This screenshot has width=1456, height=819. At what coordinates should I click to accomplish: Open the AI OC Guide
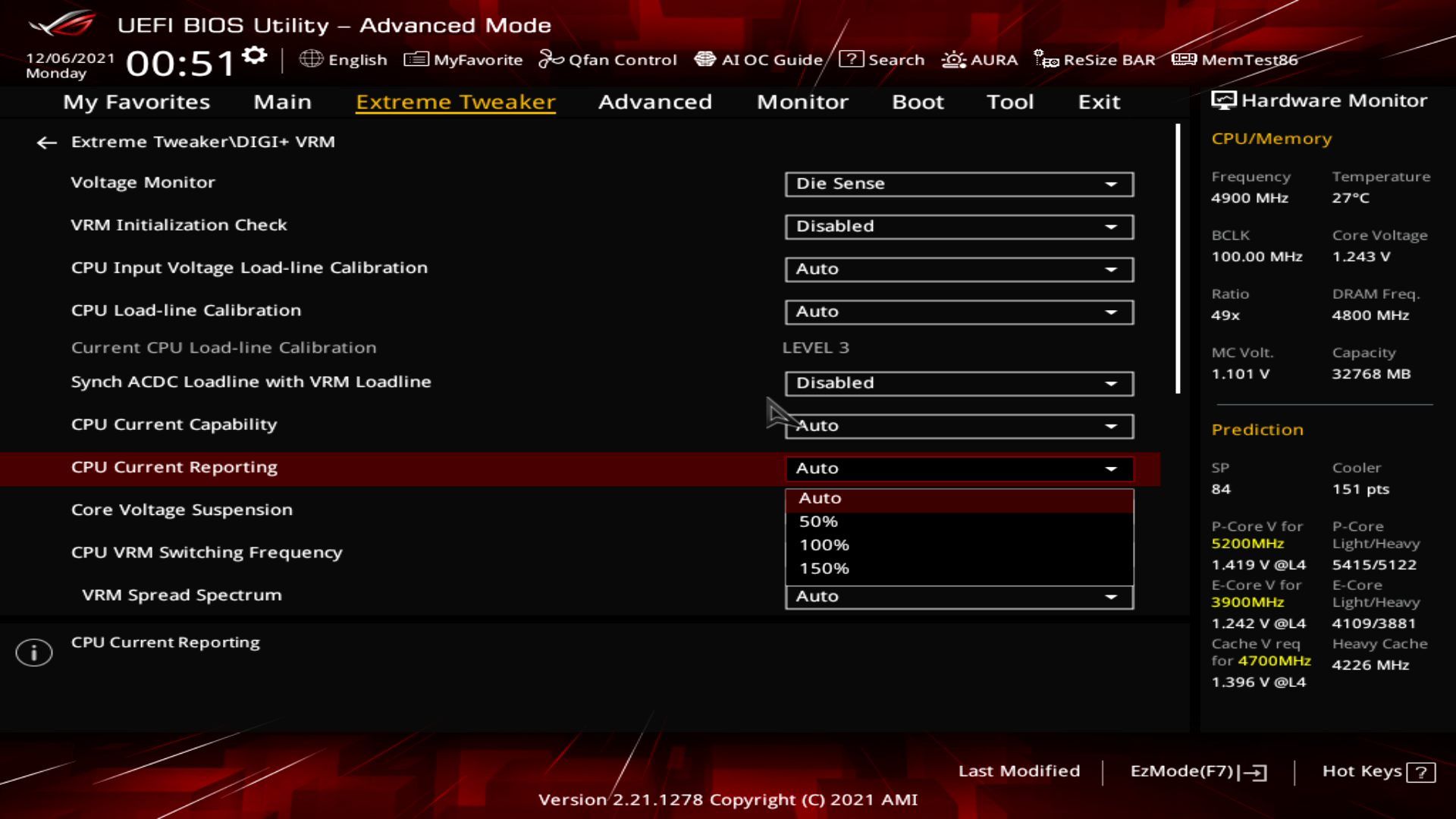click(x=758, y=59)
